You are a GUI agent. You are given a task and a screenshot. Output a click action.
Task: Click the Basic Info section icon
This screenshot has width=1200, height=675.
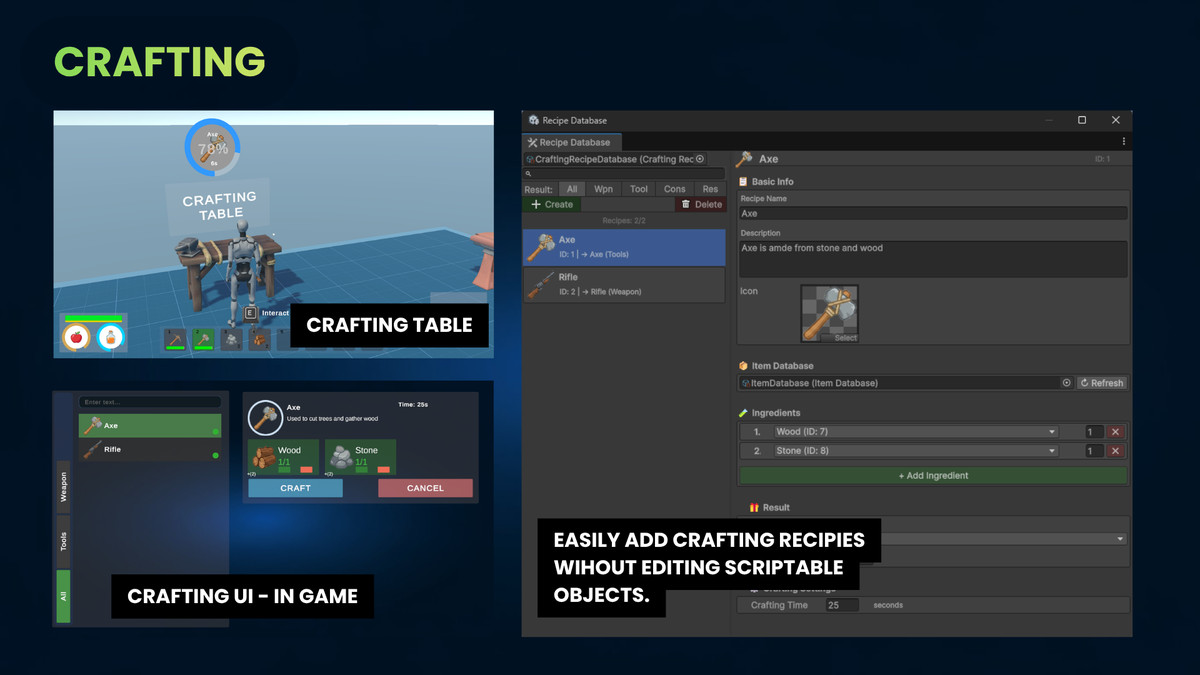click(x=743, y=182)
